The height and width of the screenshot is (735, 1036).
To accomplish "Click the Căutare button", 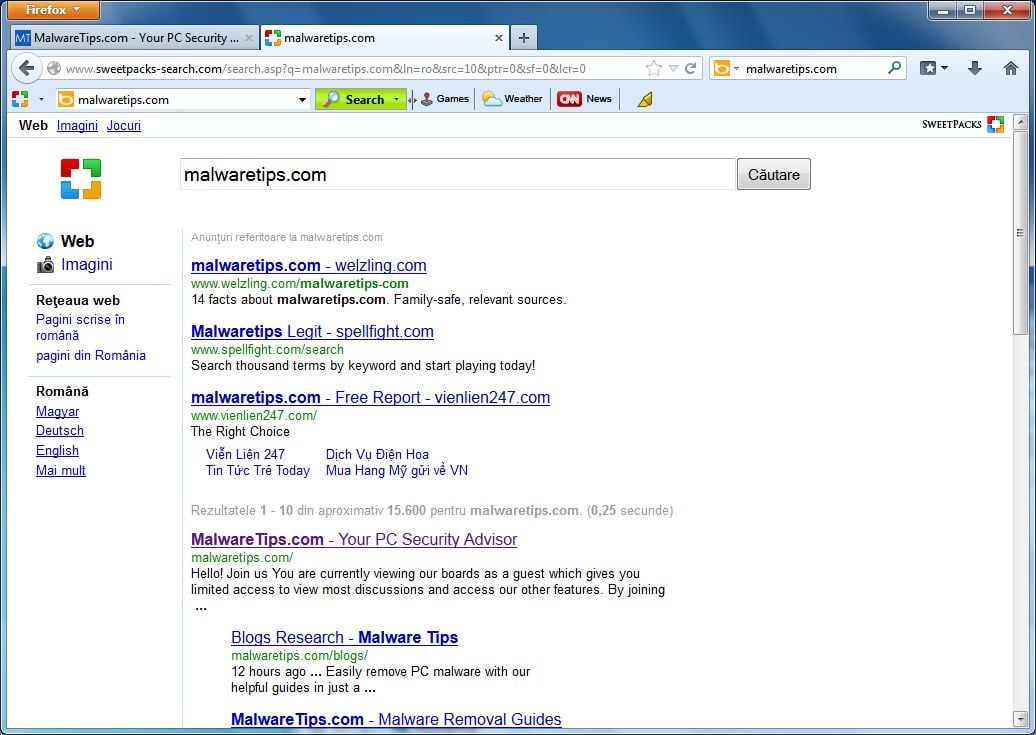I will pyautogui.click(x=774, y=174).
